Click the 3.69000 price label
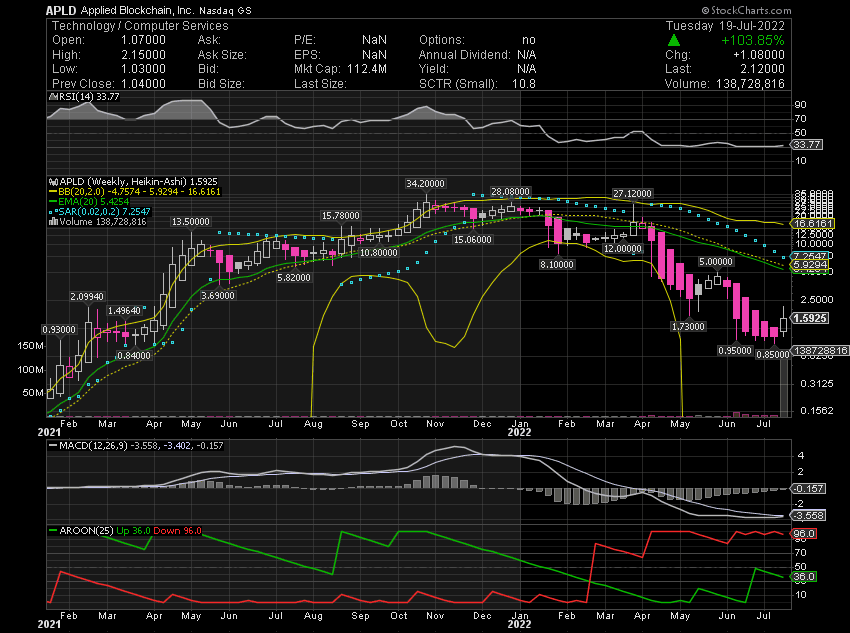 click(218, 296)
